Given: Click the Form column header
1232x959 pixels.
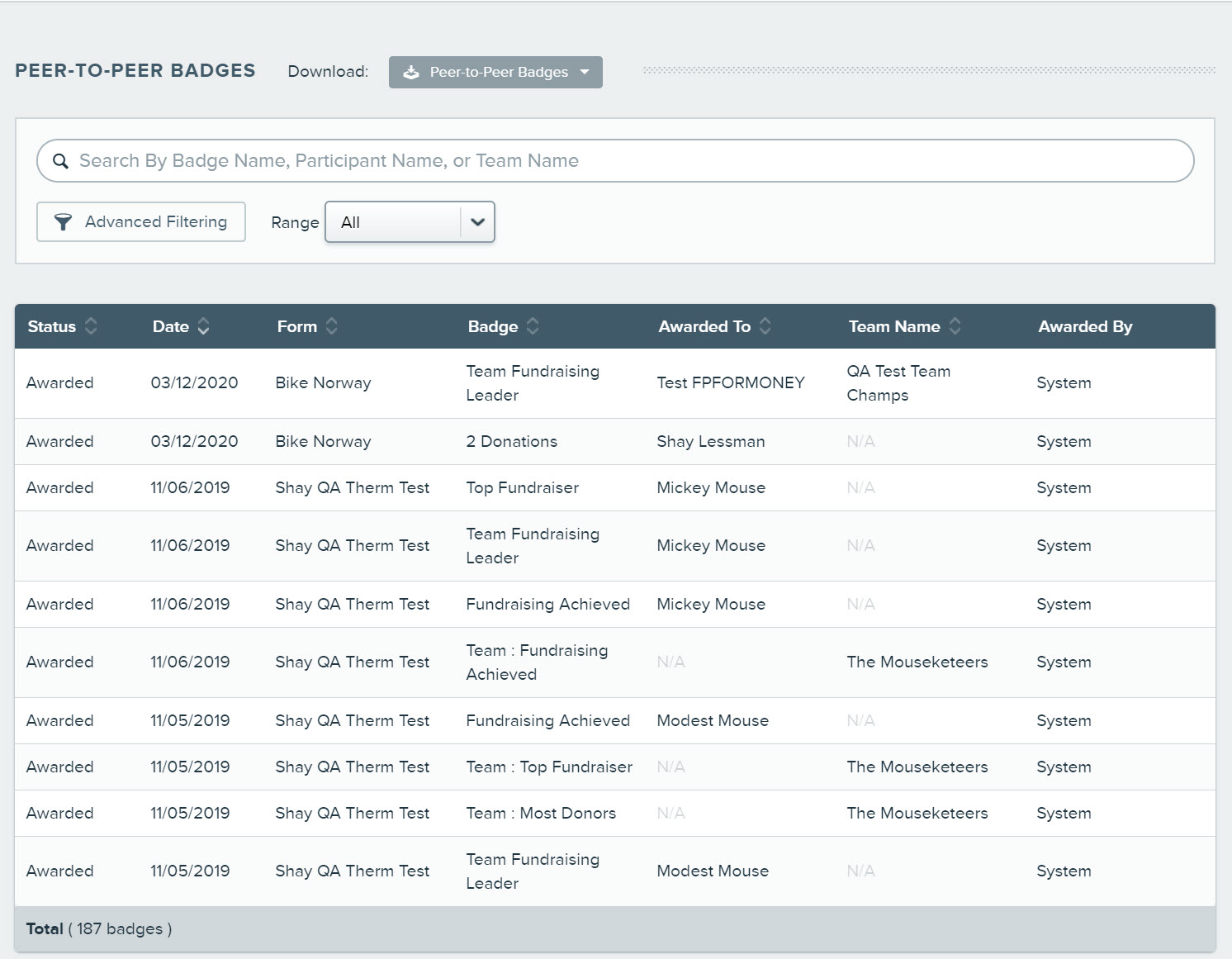Looking at the screenshot, I should 297,326.
